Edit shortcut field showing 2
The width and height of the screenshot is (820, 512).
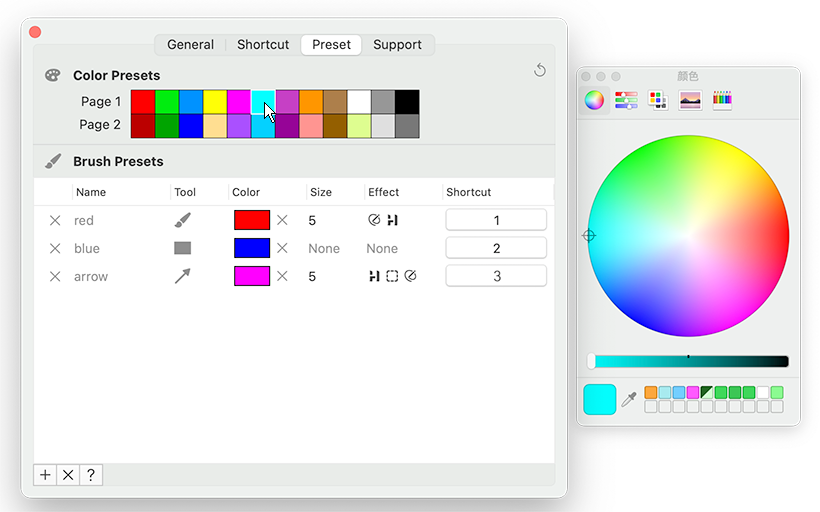coord(496,247)
